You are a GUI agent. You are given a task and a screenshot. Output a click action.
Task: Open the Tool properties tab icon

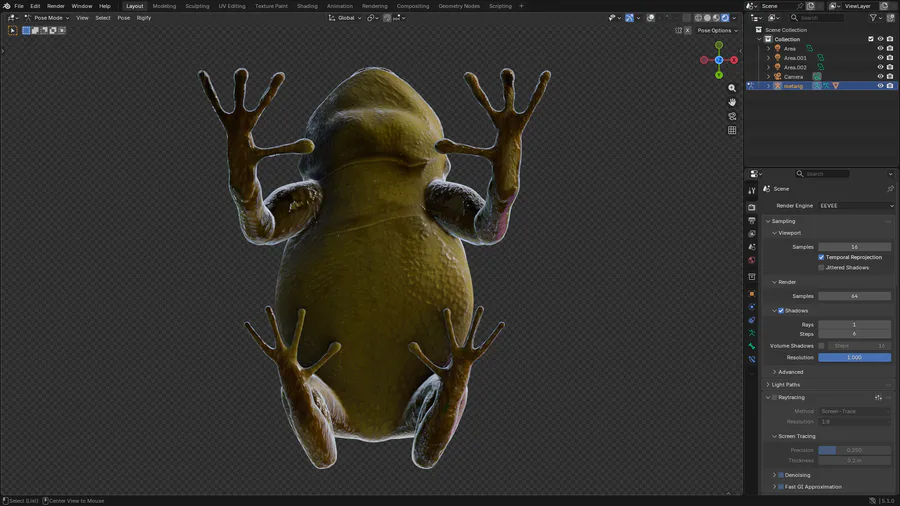(752, 191)
